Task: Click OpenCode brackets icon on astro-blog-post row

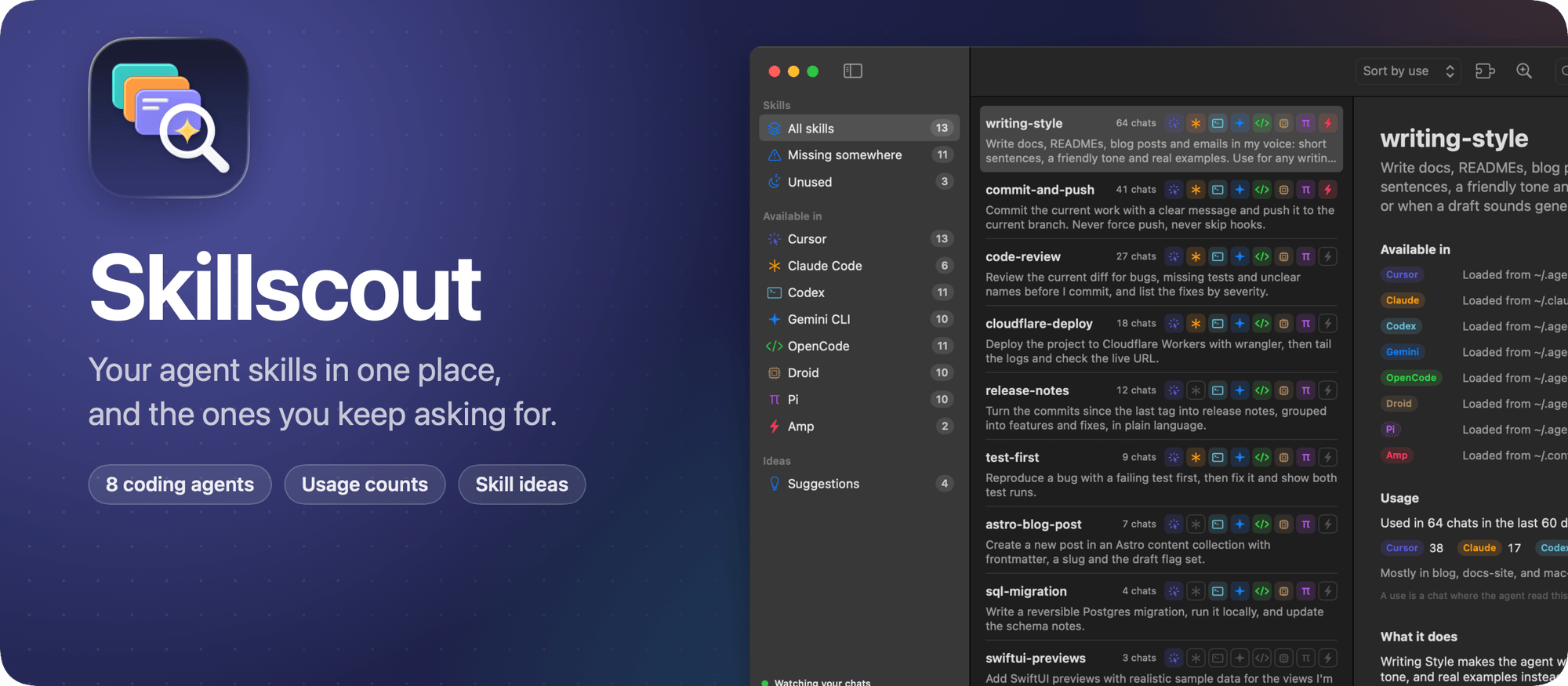Action: tap(1261, 524)
